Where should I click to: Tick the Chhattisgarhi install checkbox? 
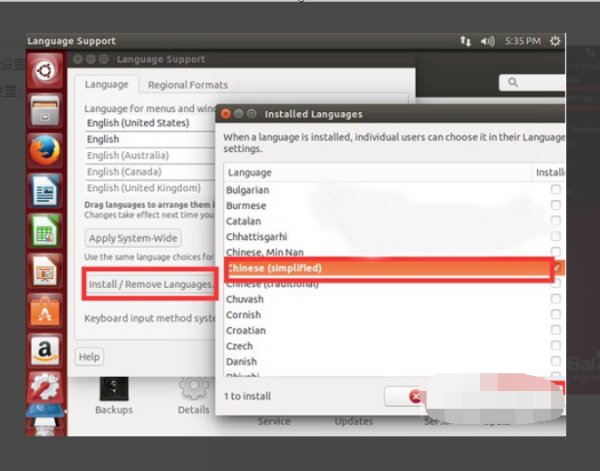(x=556, y=236)
